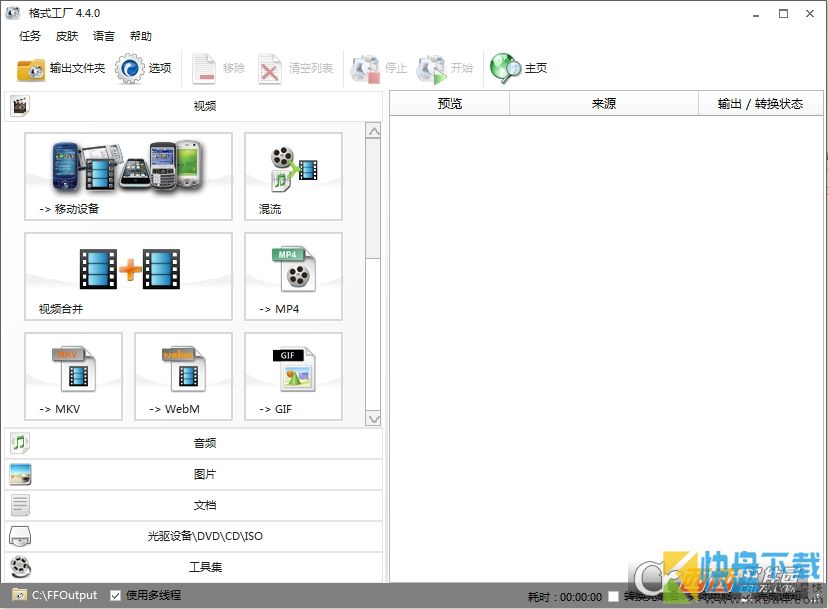Choose the -> MP4 conversion tile
The height and width of the screenshot is (609, 828).
(x=293, y=276)
